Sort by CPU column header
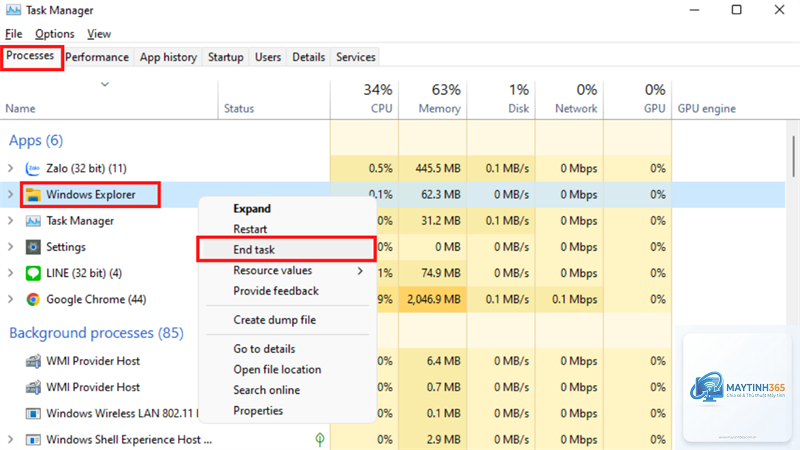The image size is (800, 450). pyautogui.click(x=364, y=101)
